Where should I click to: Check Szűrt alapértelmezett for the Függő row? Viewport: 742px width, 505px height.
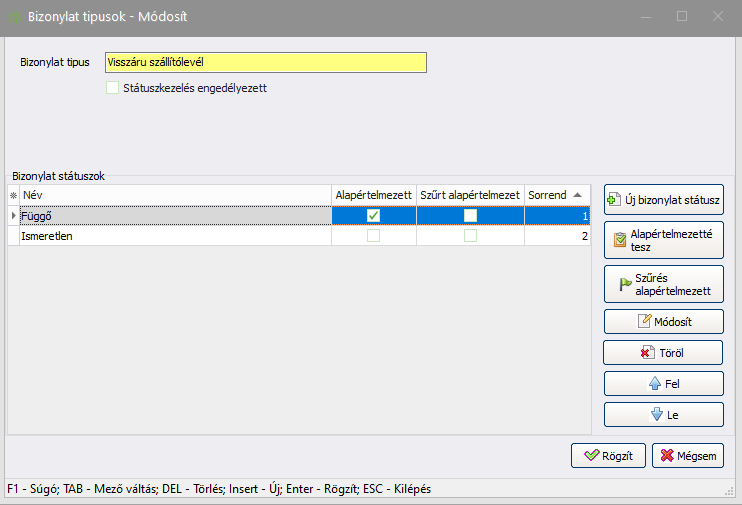470,215
